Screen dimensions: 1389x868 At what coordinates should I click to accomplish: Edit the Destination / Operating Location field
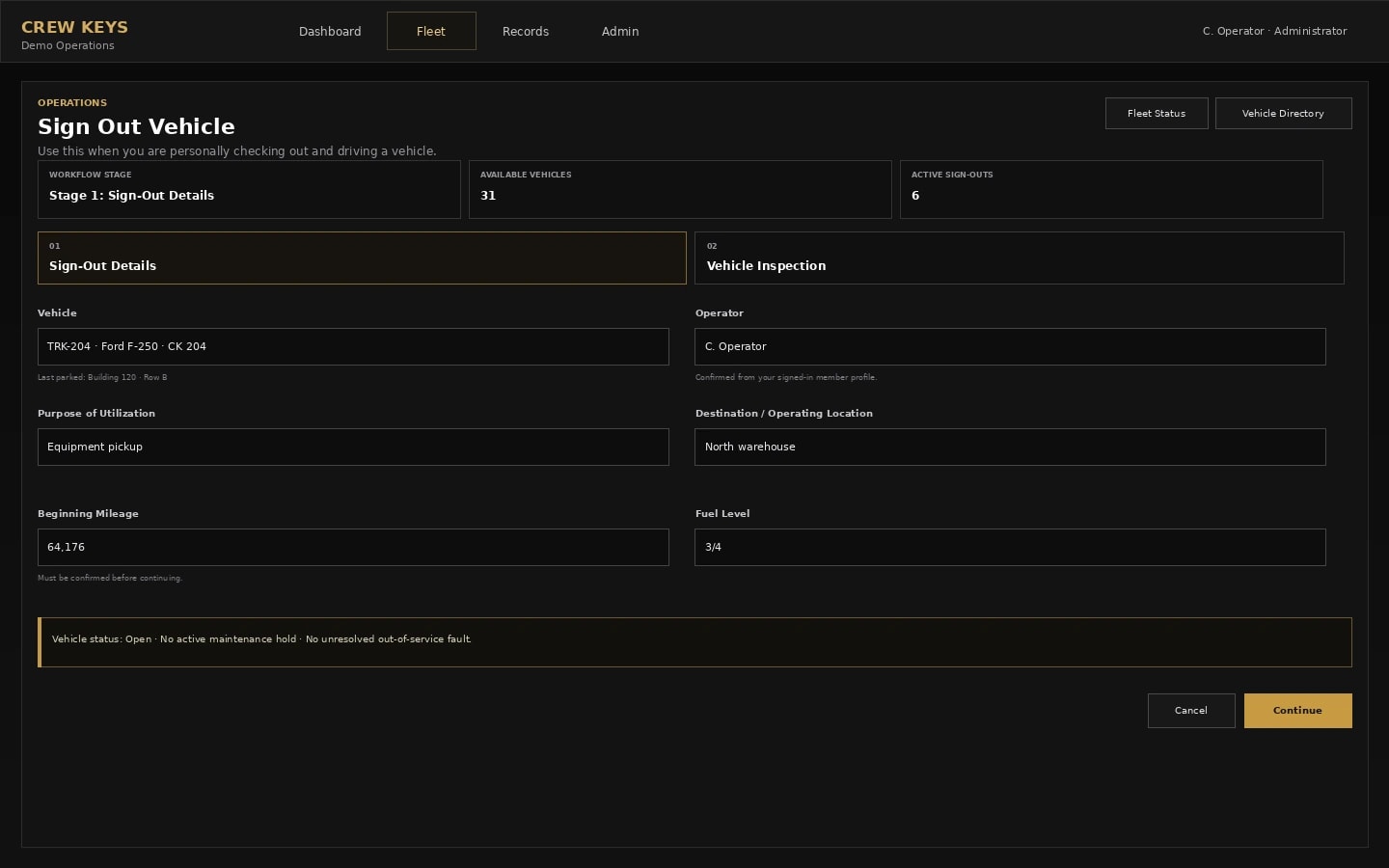[x=1010, y=447]
